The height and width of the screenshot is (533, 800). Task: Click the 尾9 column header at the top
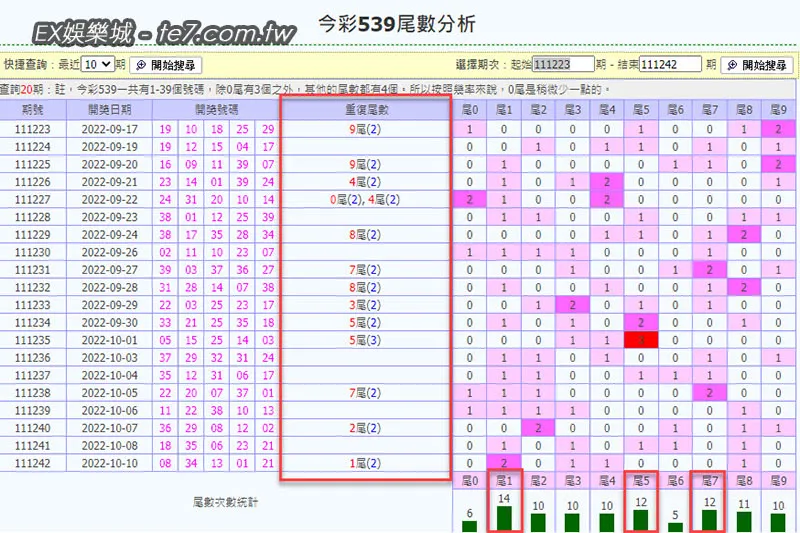[776, 110]
